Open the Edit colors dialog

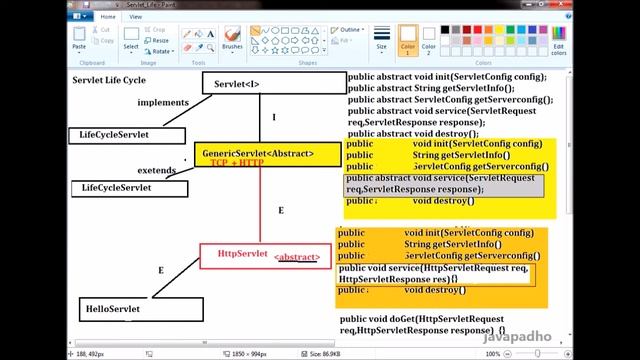pos(559,40)
